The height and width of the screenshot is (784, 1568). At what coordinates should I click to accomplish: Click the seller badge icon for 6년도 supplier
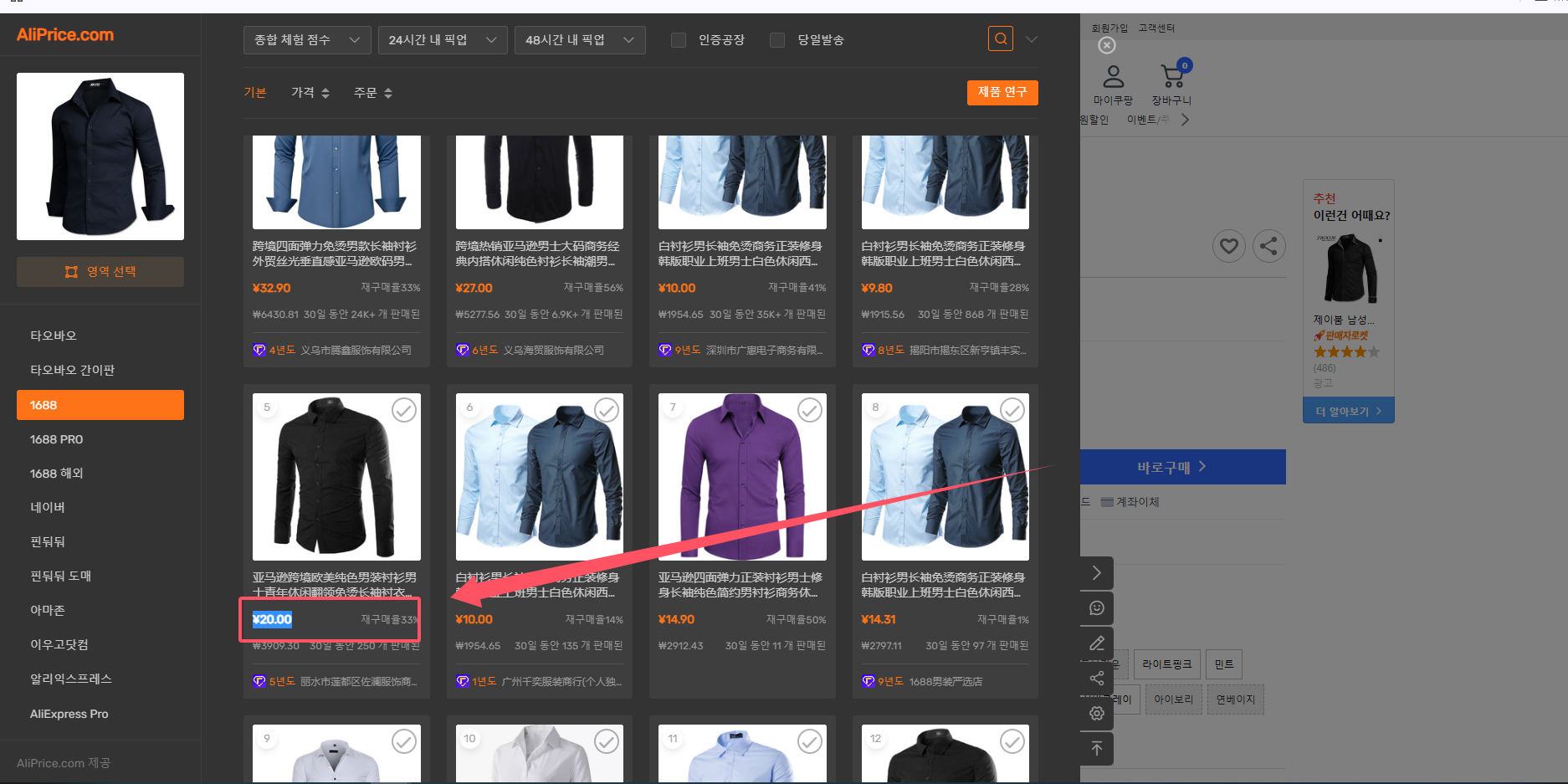pyautogui.click(x=463, y=350)
